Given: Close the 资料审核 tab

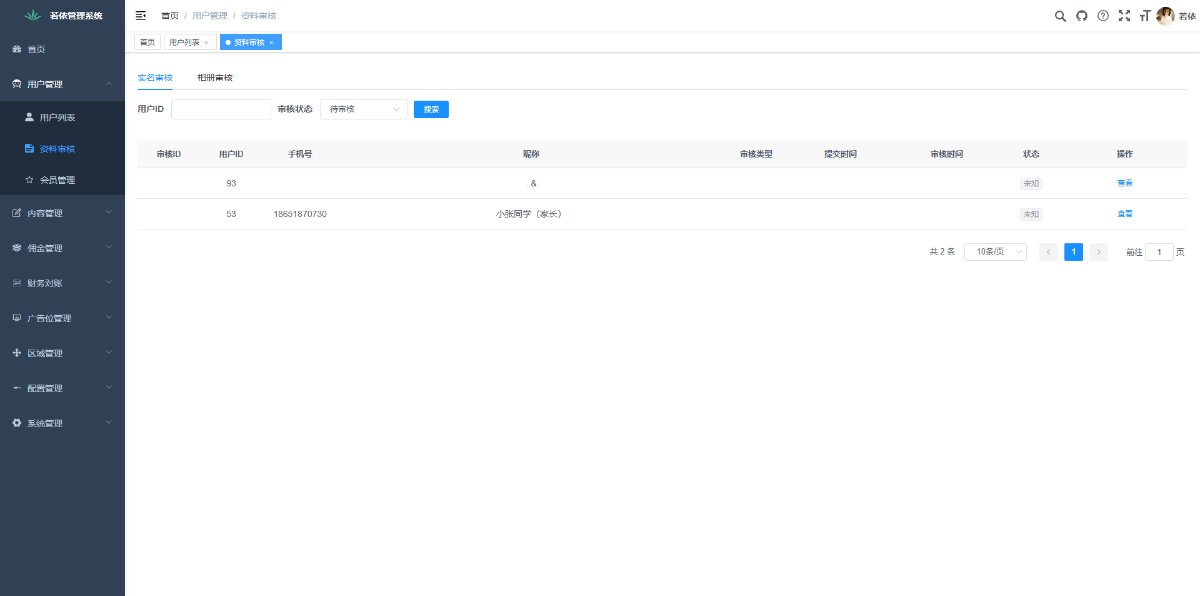Looking at the screenshot, I should tap(271, 42).
